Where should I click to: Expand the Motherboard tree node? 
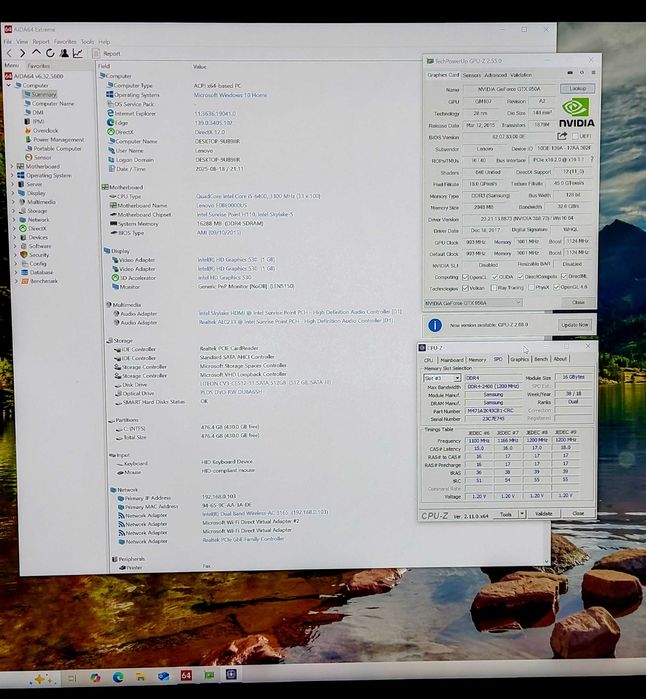pyautogui.click(x=12, y=166)
